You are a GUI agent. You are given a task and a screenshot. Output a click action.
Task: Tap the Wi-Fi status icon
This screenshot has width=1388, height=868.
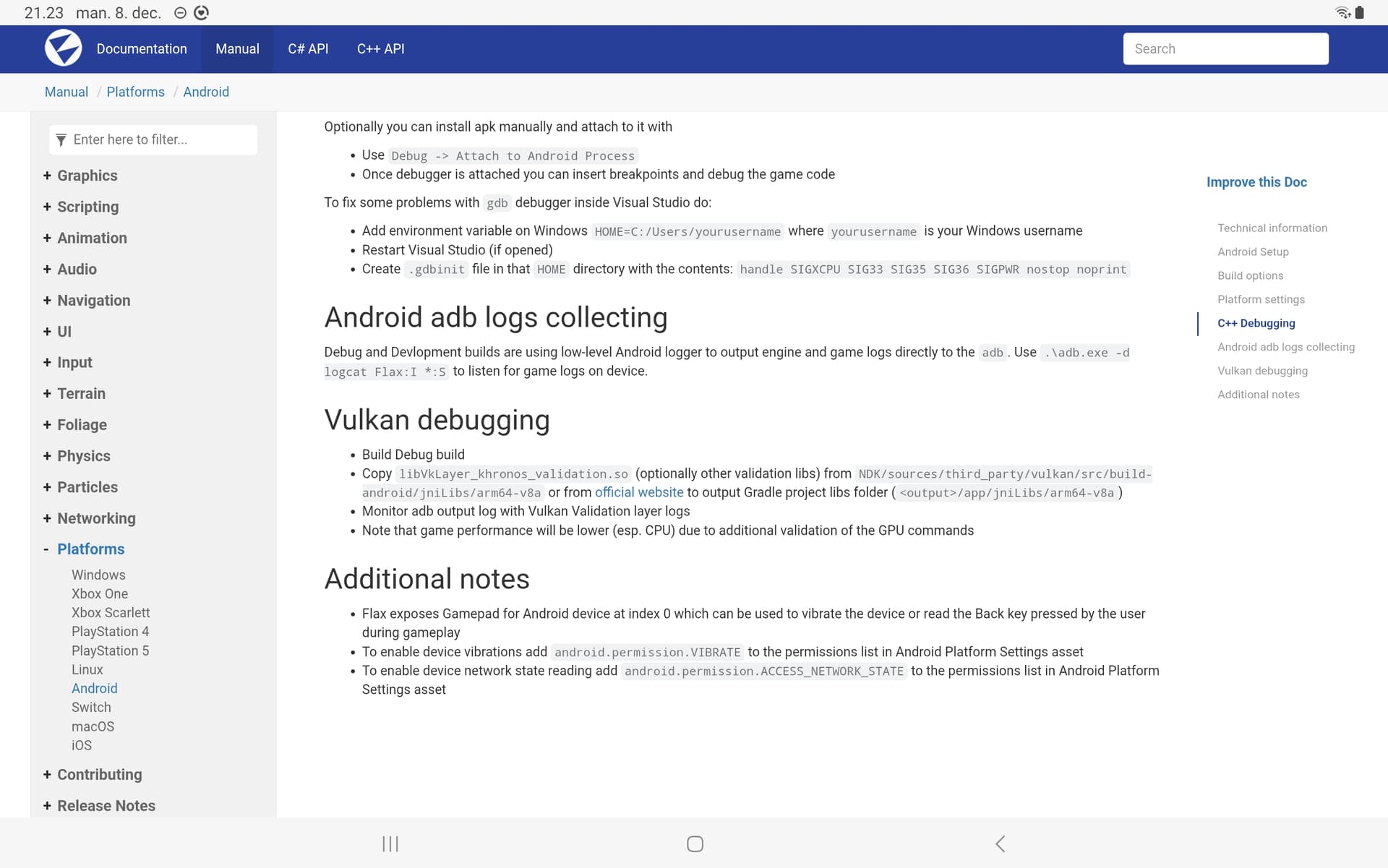pyautogui.click(x=1342, y=12)
